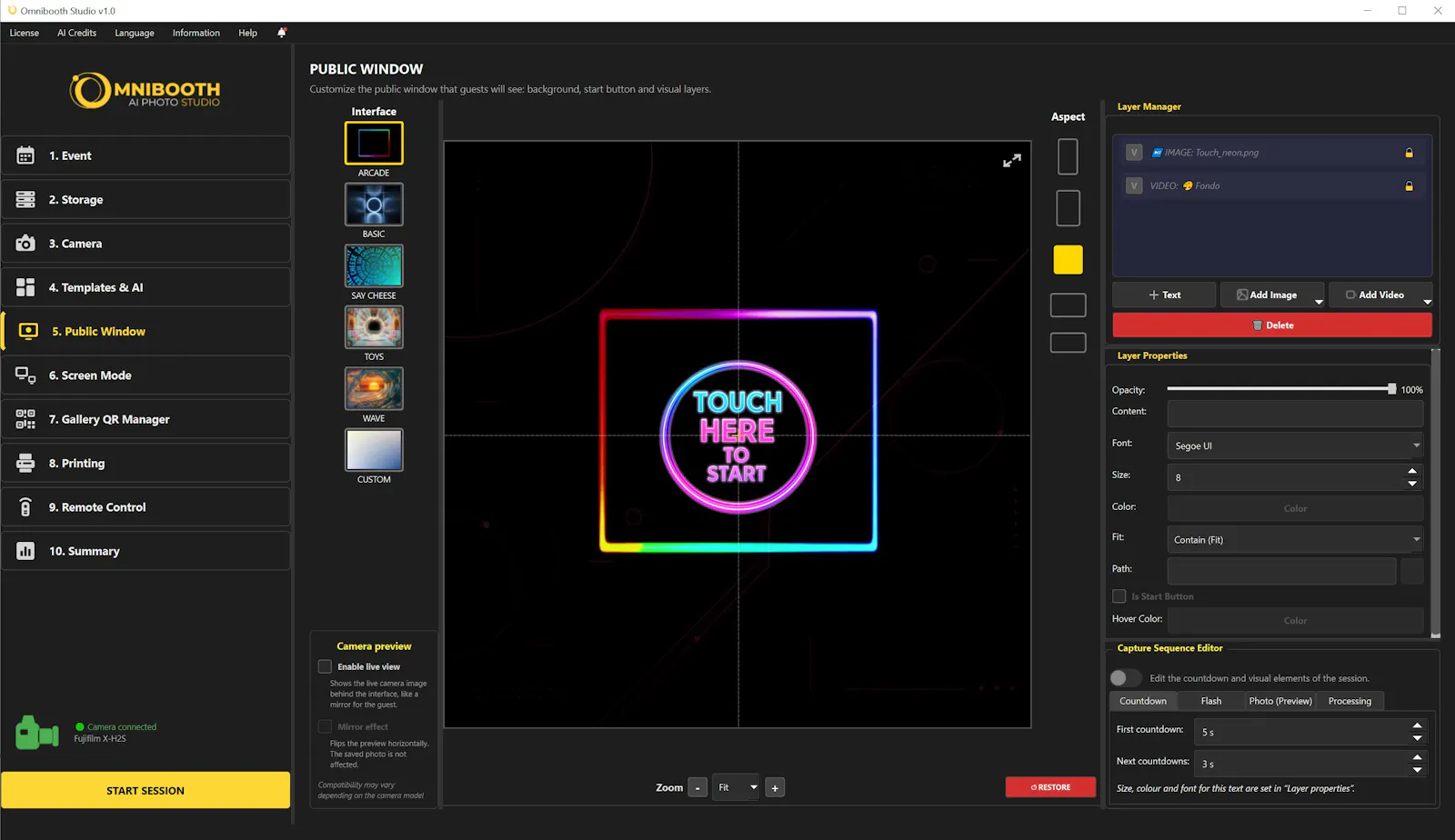This screenshot has height=840, width=1455.
Task: Choose the widest landscape aspect ratio icon
Action: pyautogui.click(x=1068, y=343)
